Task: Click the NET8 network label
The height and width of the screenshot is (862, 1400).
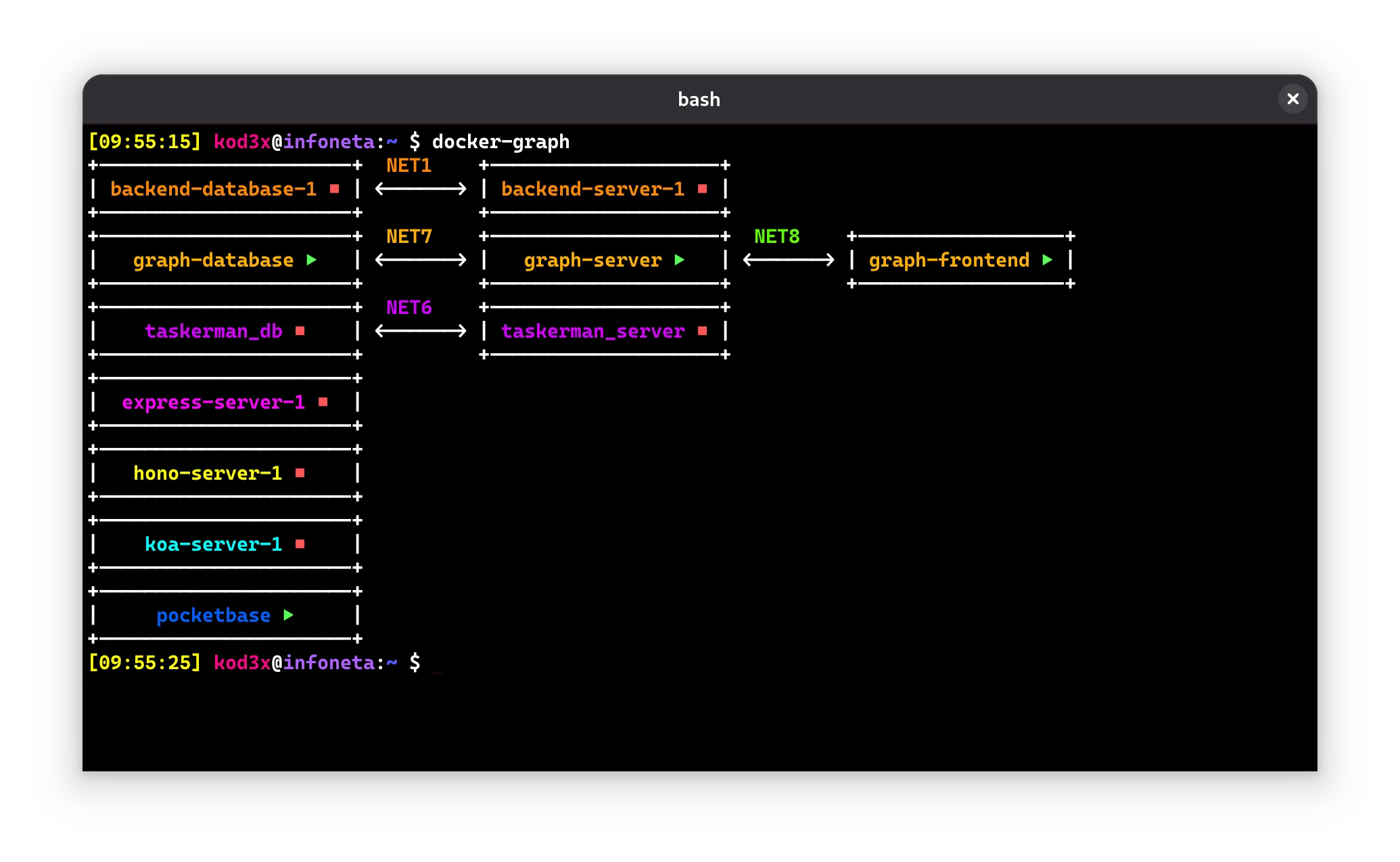Action: pyautogui.click(x=776, y=237)
